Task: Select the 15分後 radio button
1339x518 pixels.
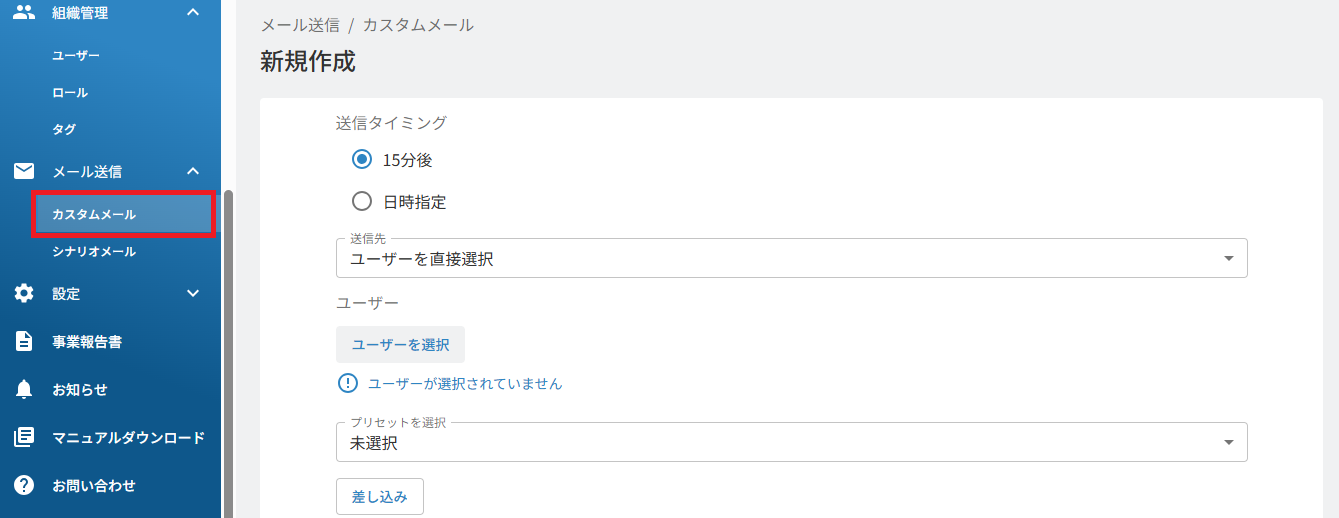Action: click(x=362, y=159)
